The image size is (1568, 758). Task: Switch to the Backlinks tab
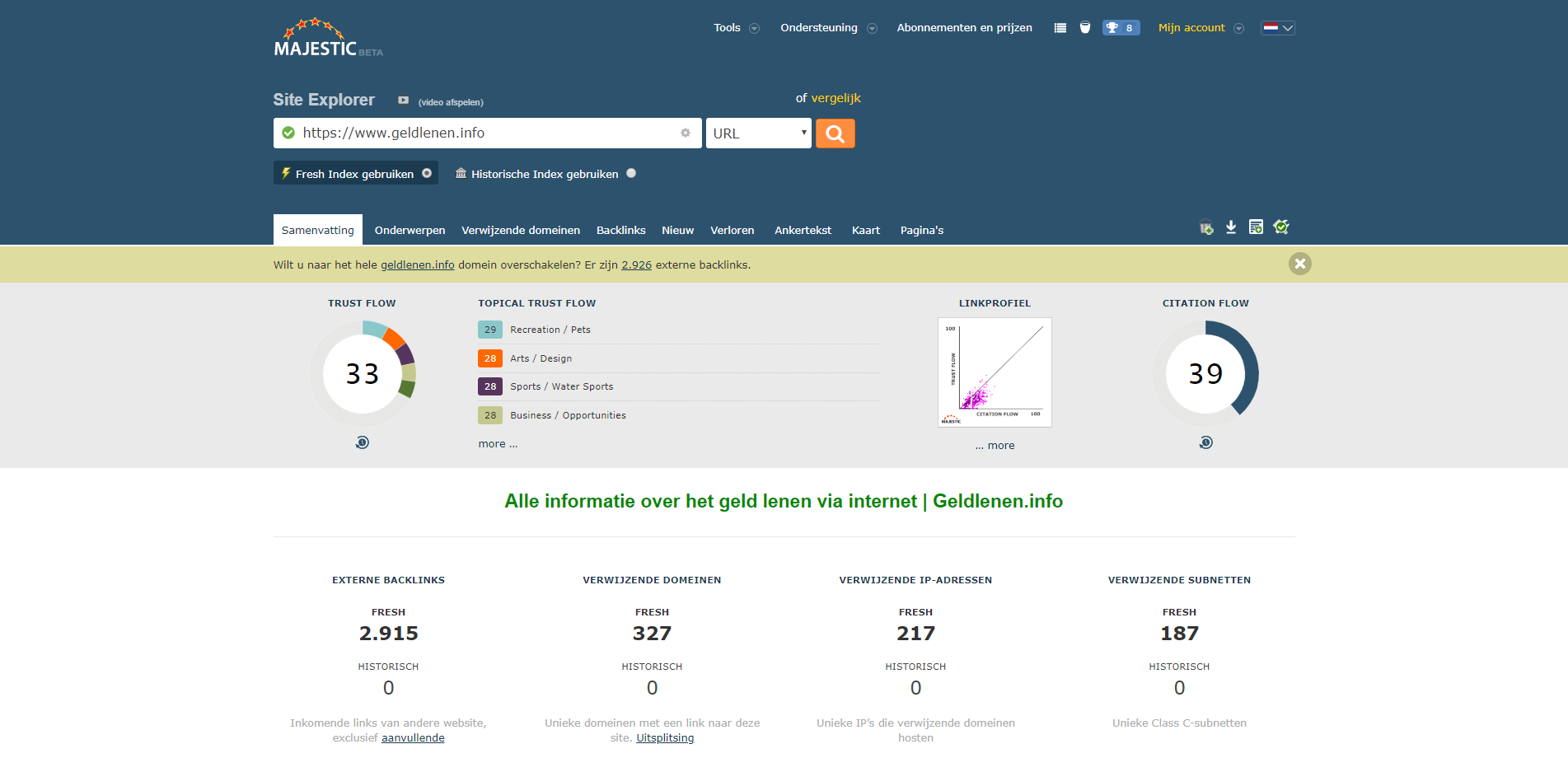[621, 230]
